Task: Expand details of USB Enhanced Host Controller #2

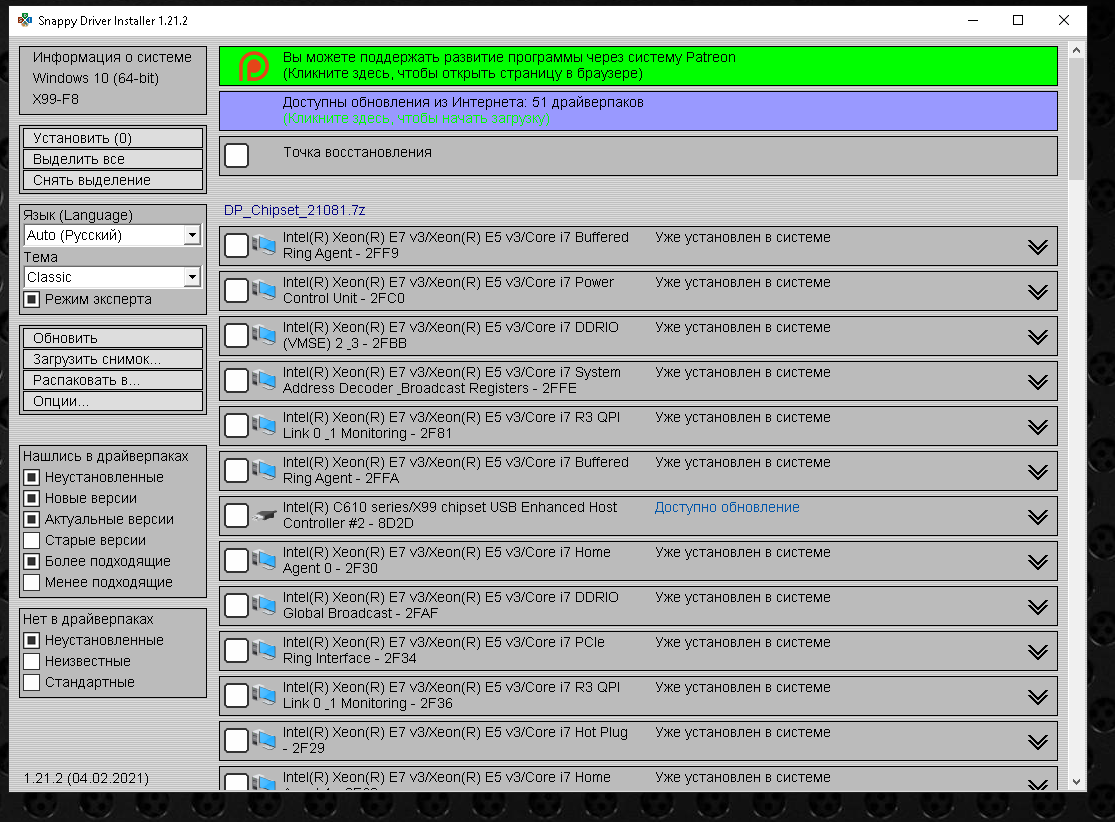Action: pyautogui.click(x=1037, y=517)
